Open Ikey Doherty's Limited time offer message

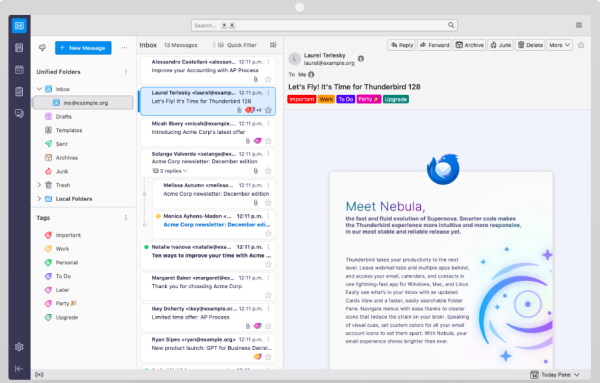tap(208, 317)
